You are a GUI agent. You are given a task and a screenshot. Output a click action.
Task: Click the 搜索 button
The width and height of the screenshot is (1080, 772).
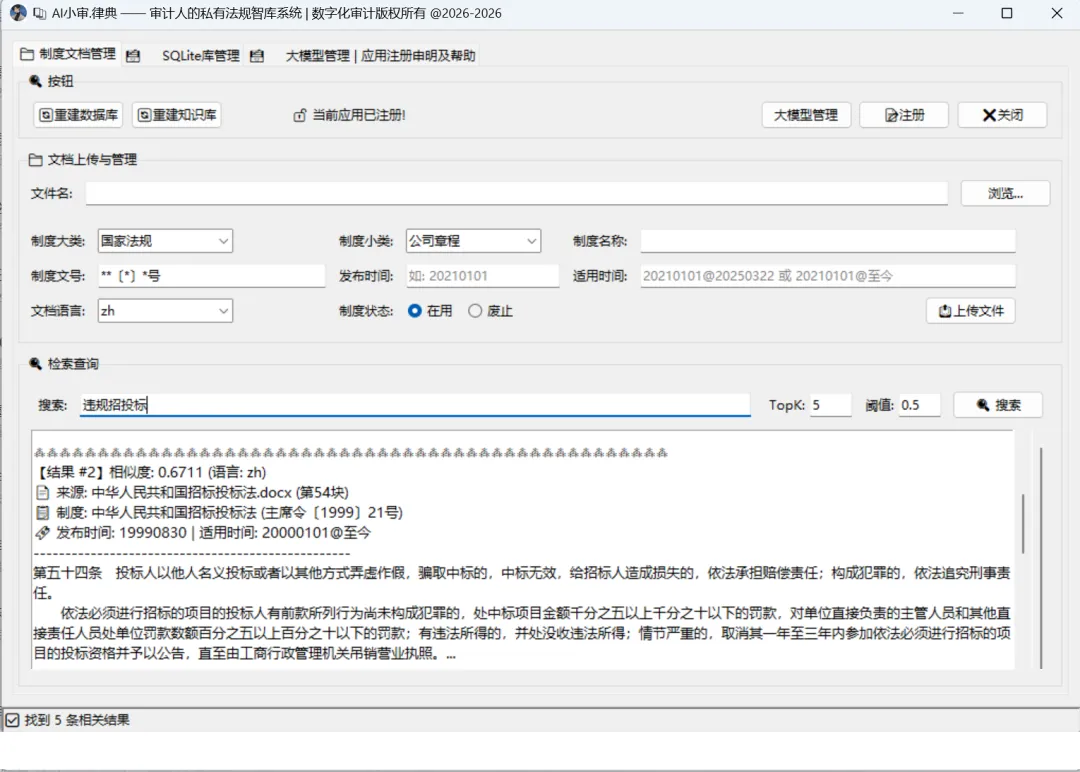(x=998, y=405)
